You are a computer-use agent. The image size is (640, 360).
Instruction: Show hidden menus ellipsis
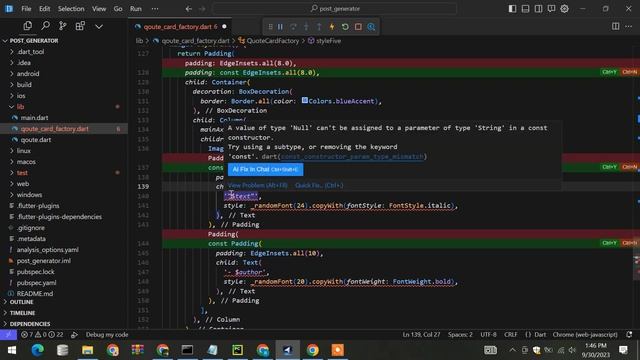(x=155, y=9)
